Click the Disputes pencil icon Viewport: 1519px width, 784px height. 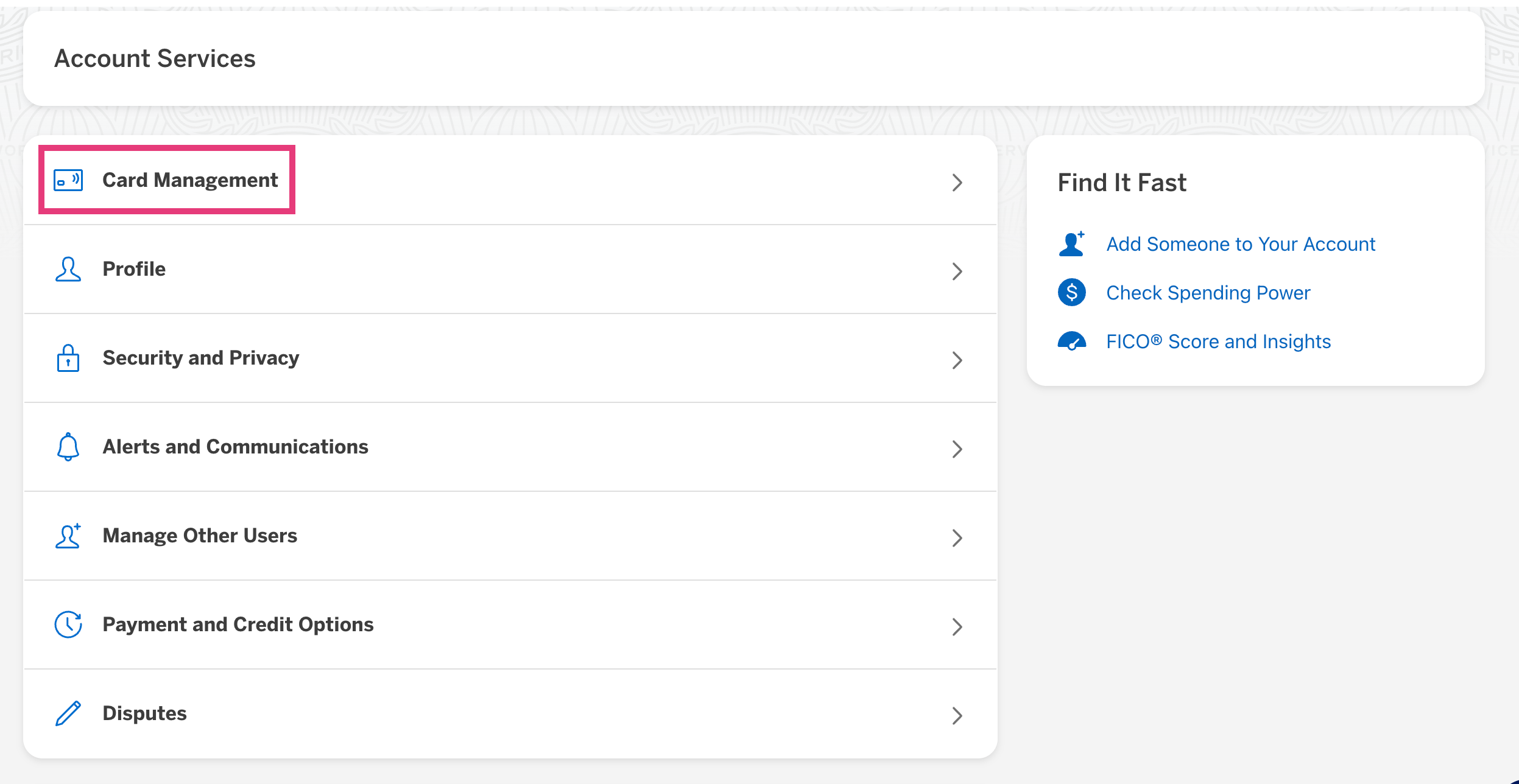coord(68,713)
